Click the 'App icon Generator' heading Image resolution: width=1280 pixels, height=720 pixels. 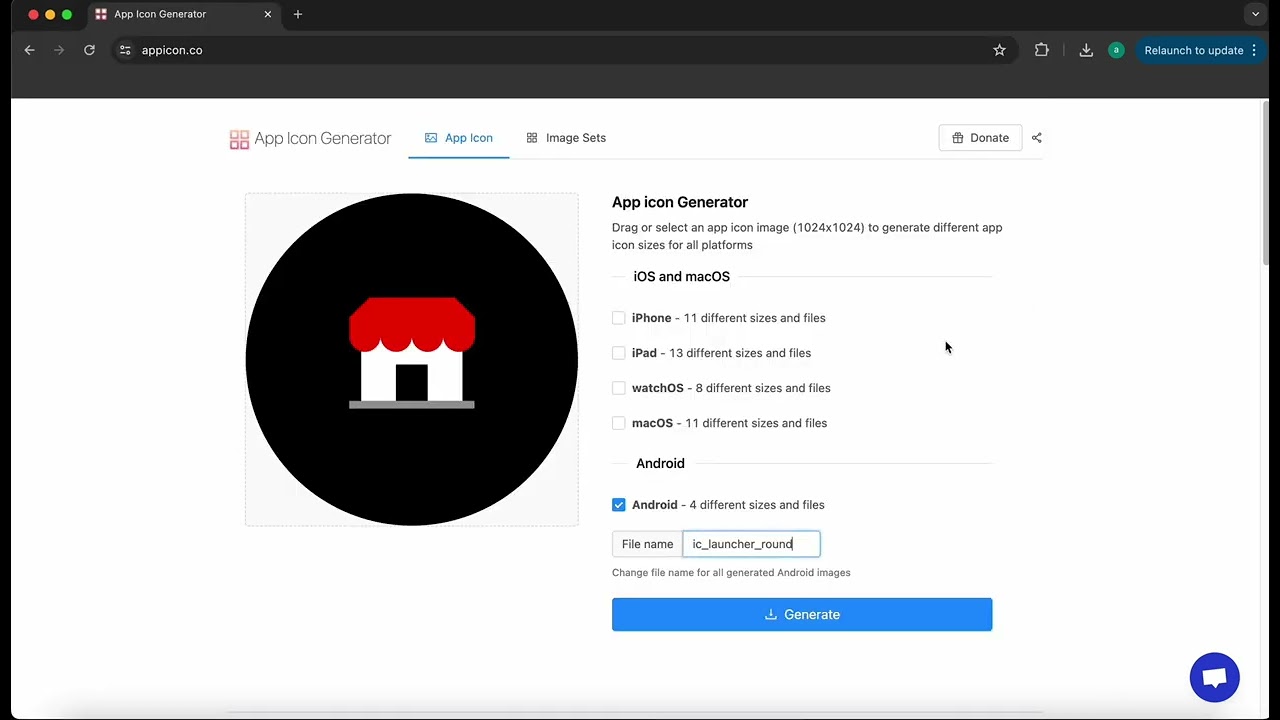[x=680, y=202]
